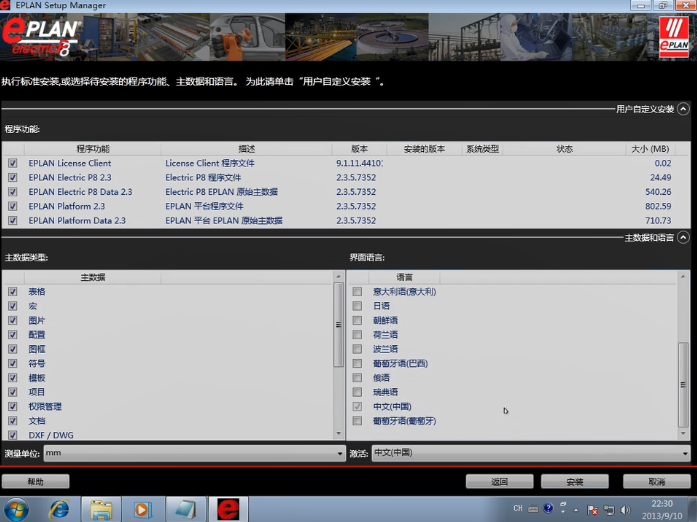
Task: Click the 语言 column header
Action: pos(404,277)
